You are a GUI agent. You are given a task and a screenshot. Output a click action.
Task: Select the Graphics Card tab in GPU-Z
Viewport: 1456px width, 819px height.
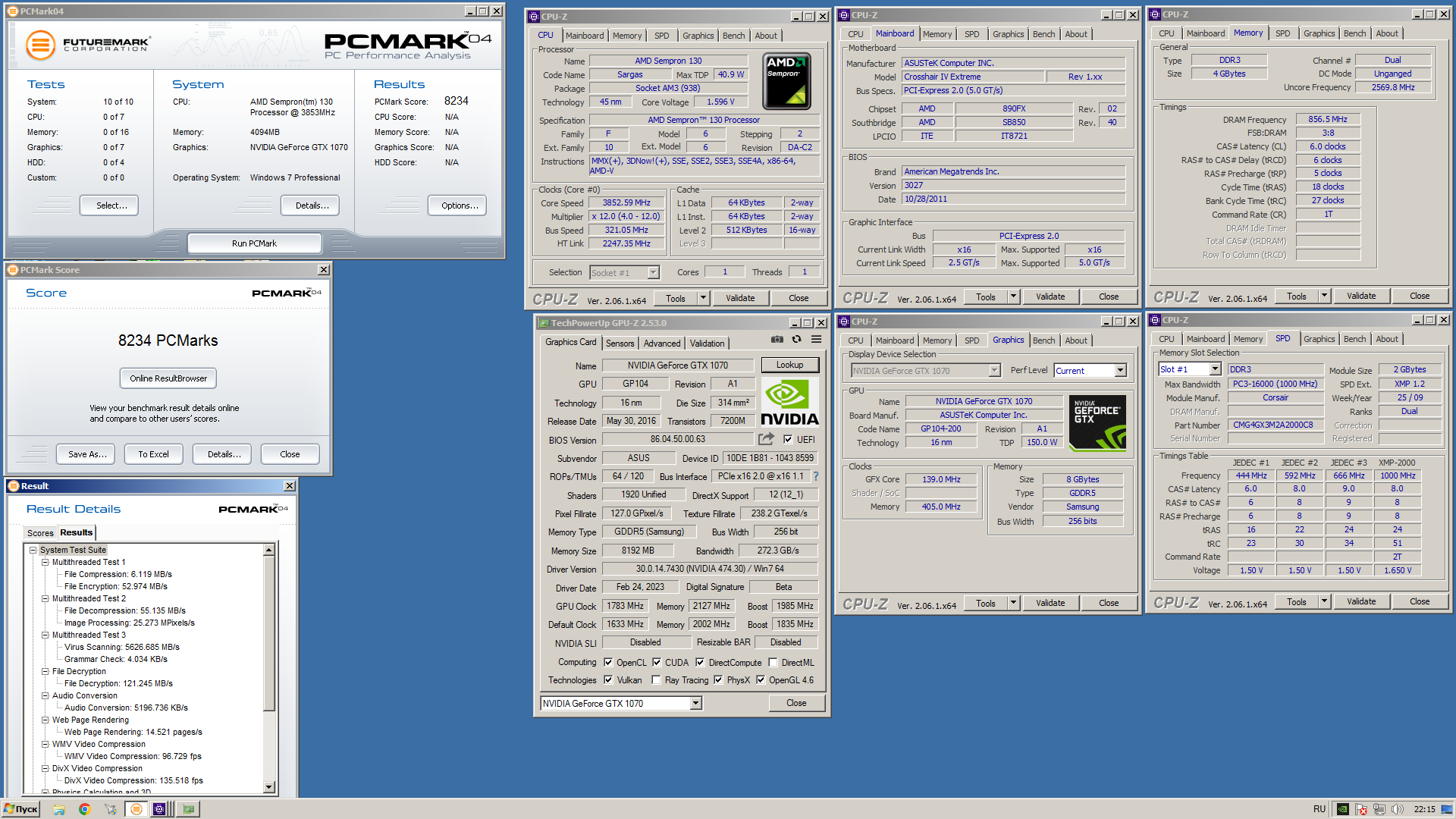click(570, 342)
